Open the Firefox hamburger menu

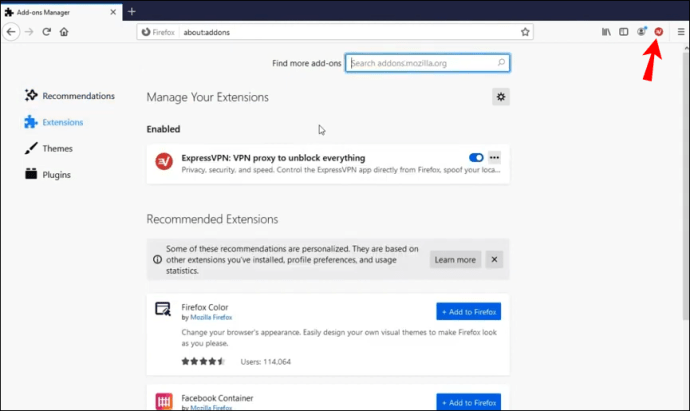coord(681,32)
